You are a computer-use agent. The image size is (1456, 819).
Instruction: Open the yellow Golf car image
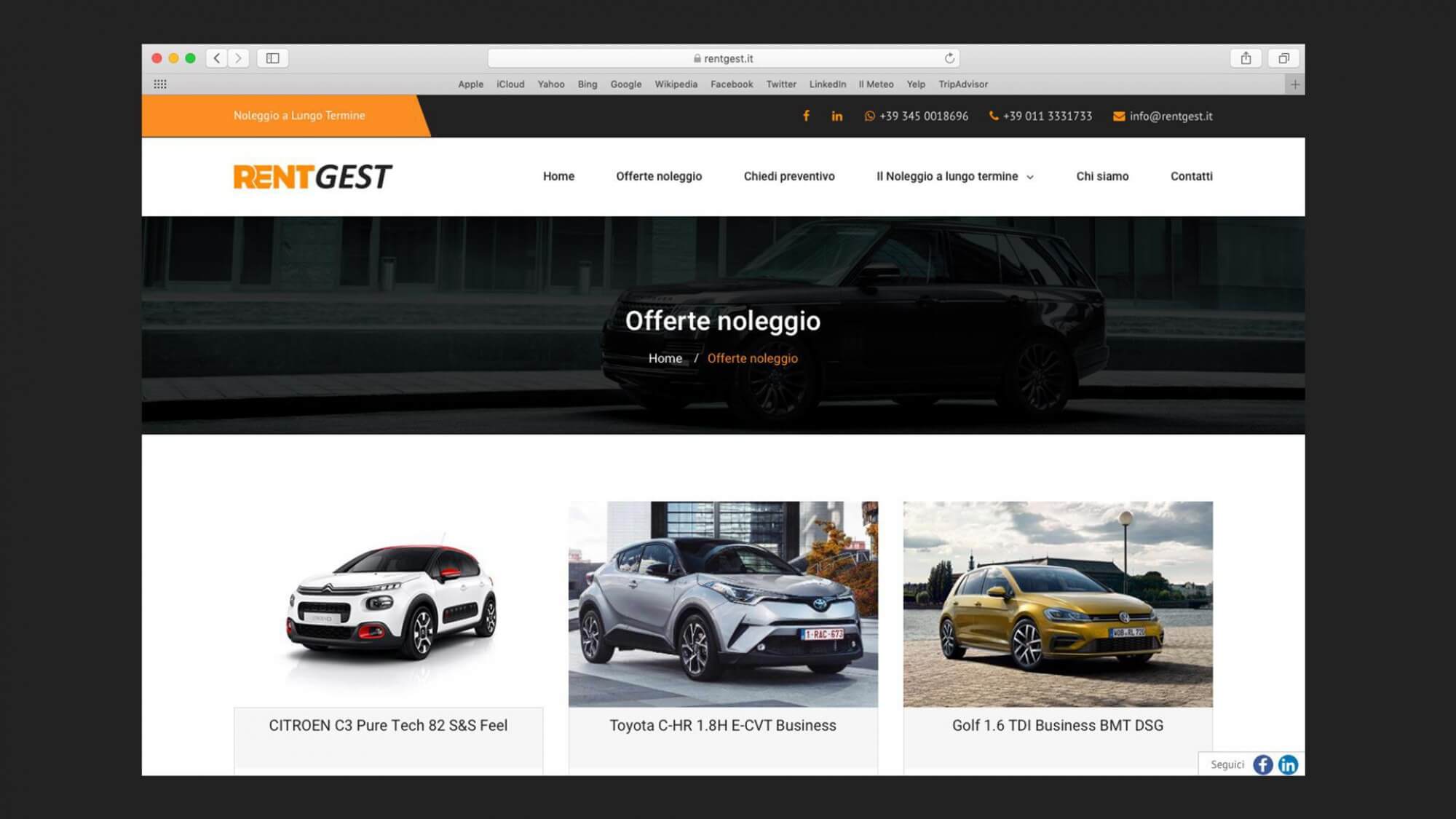1058,604
